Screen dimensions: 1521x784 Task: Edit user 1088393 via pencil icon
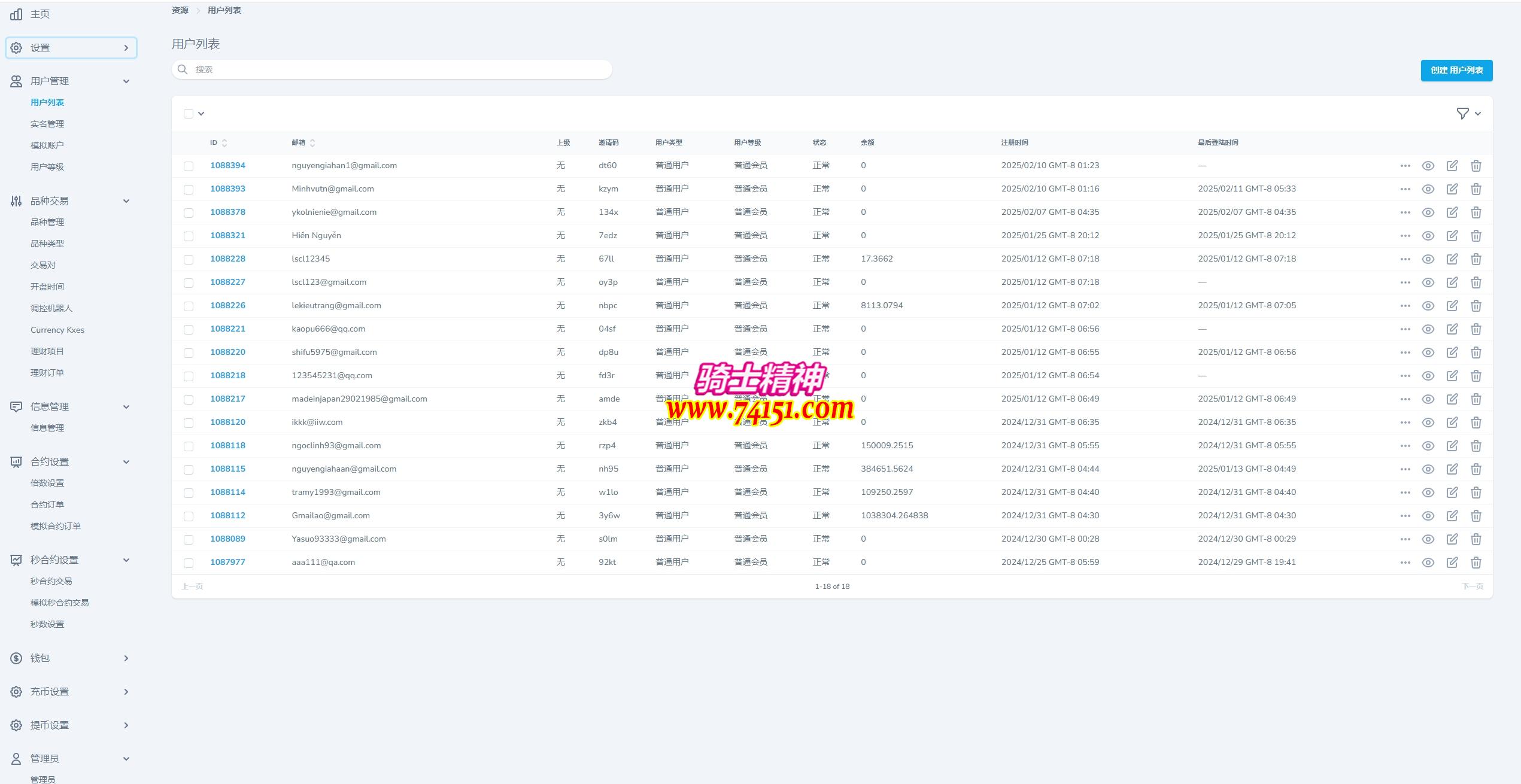(x=1452, y=189)
